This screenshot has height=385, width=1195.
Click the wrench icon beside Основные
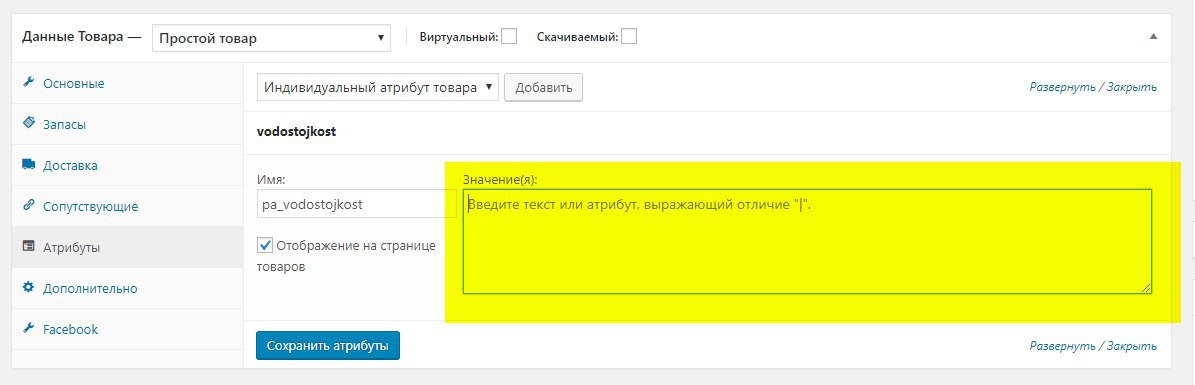click(x=29, y=83)
